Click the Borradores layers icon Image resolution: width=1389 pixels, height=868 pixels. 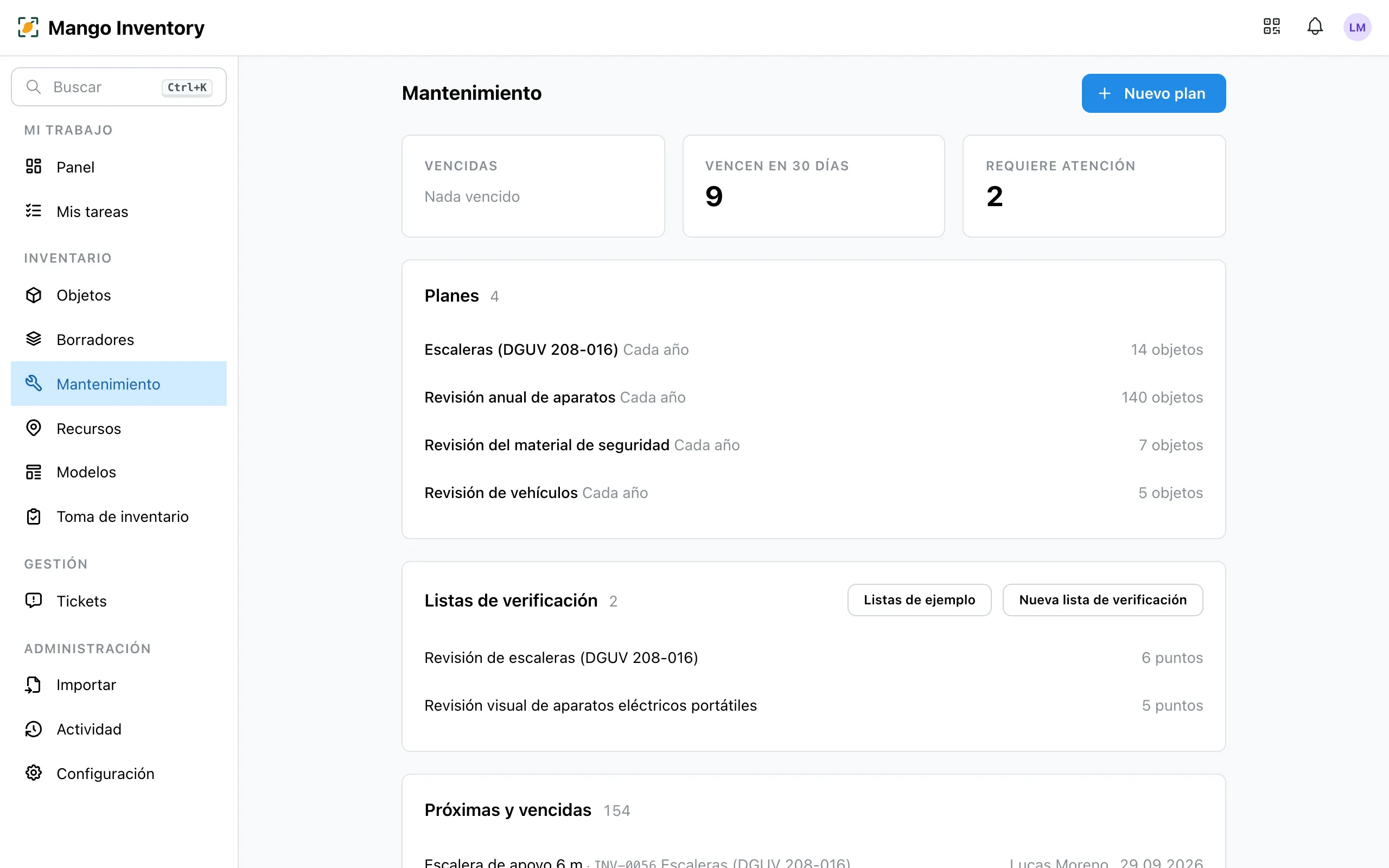point(34,339)
